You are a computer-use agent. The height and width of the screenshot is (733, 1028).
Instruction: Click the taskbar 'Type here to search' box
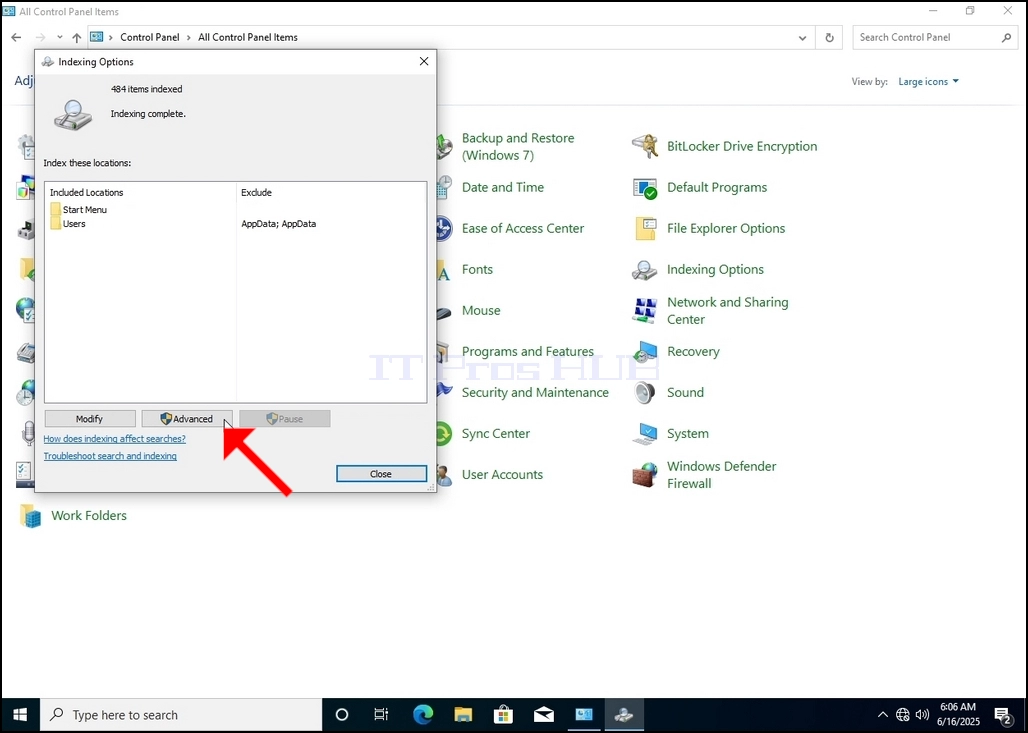[x=181, y=715]
